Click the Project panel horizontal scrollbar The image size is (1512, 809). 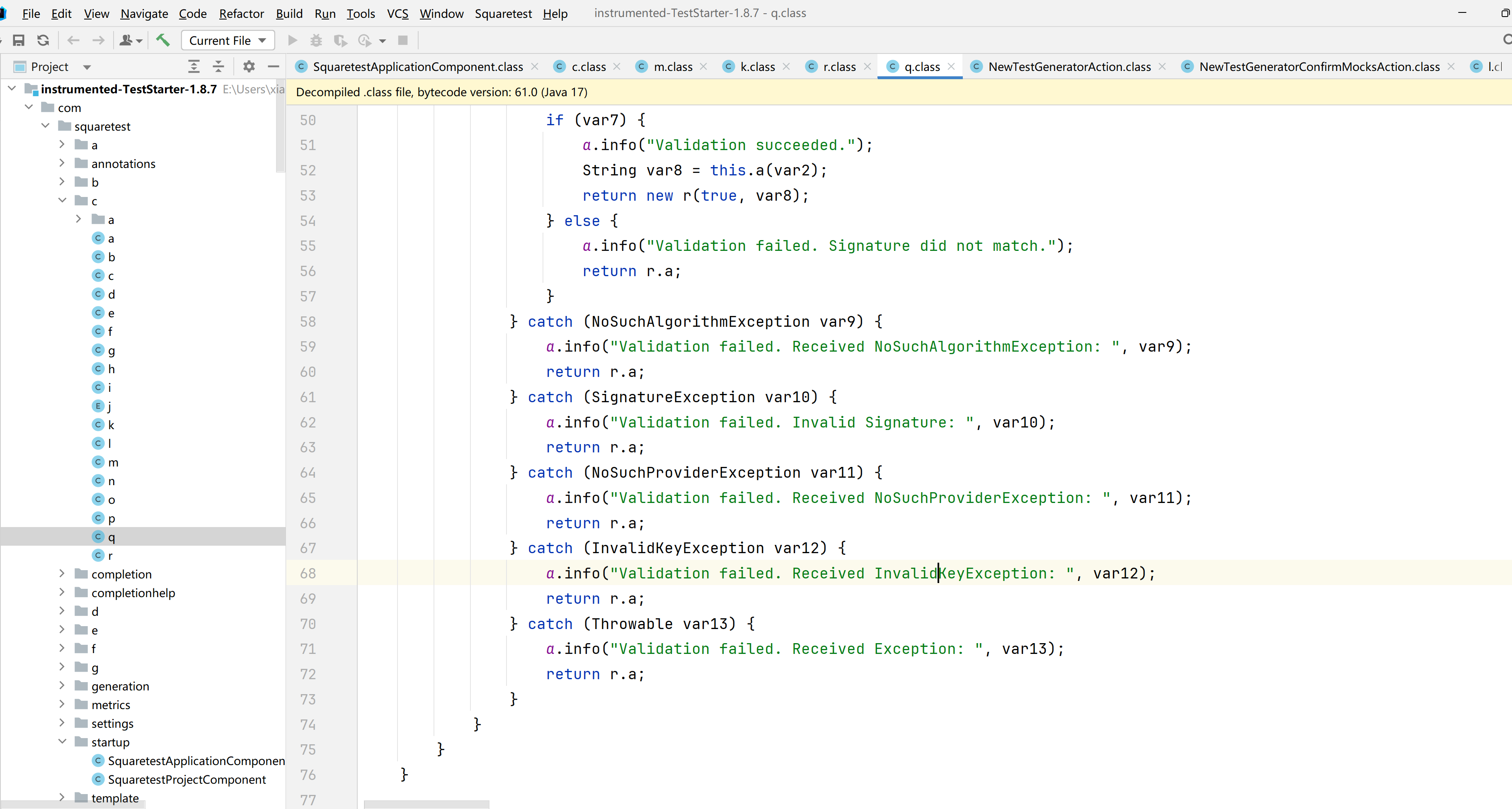pos(73,805)
